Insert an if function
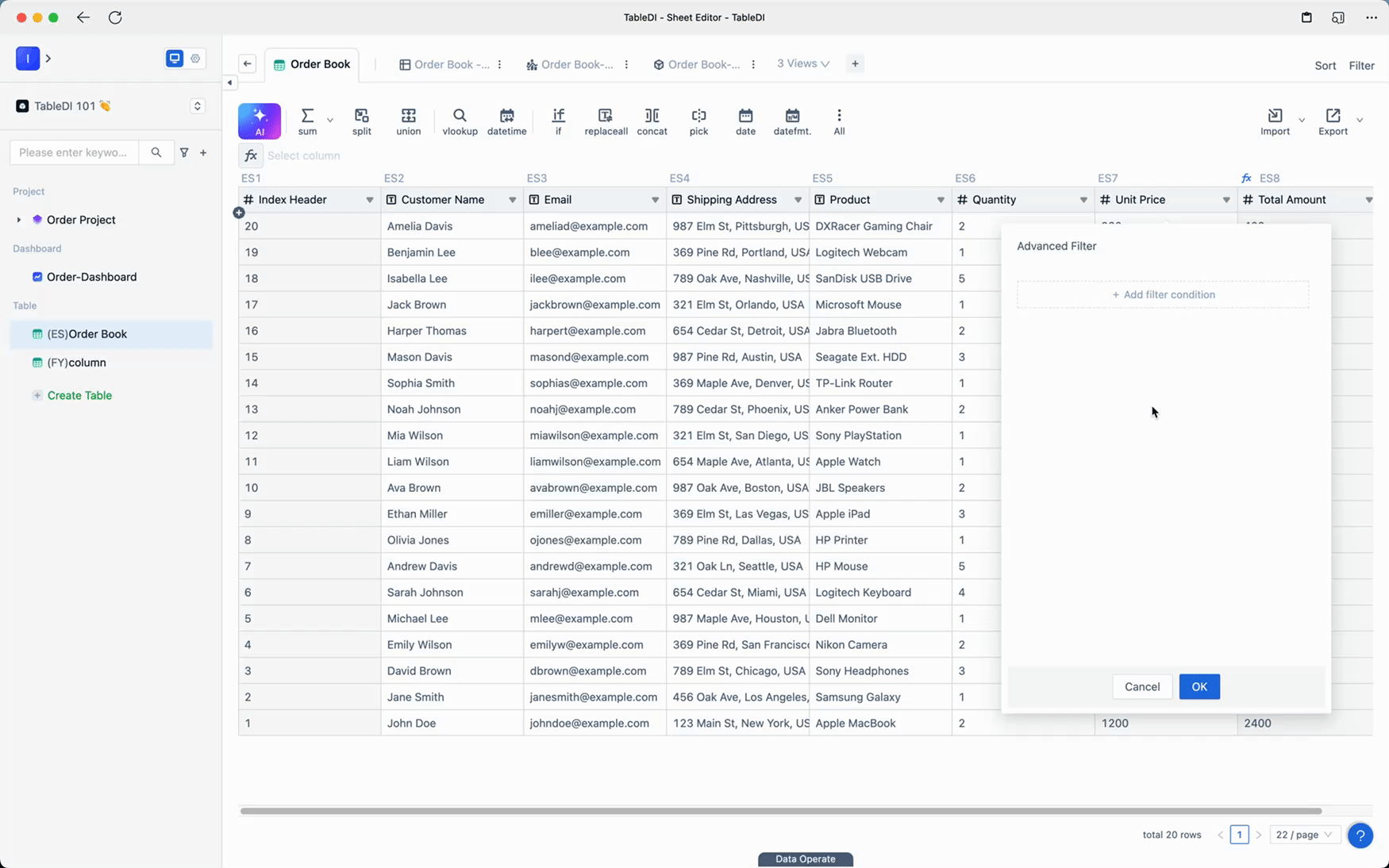Image resolution: width=1389 pixels, height=868 pixels. [x=558, y=121]
